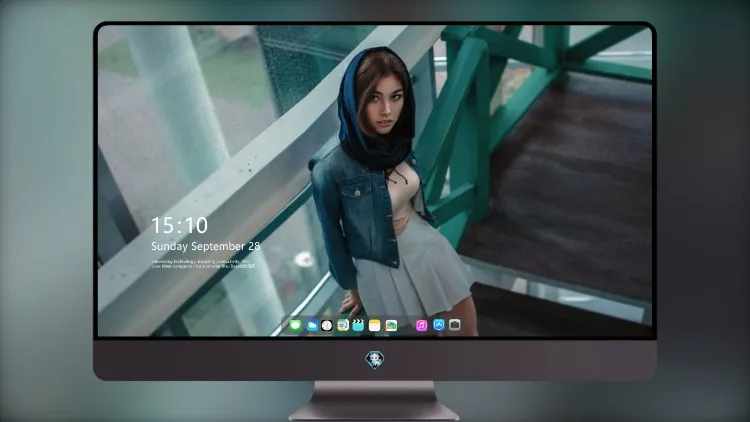Viewport: 750px width, 422px height.
Task: Open the Maps app in the dock
Action: pyautogui.click(x=343, y=325)
